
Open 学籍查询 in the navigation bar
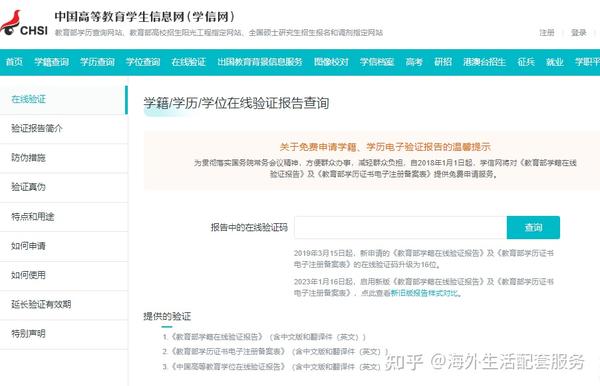pyautogui.click(x=51, y=62)
